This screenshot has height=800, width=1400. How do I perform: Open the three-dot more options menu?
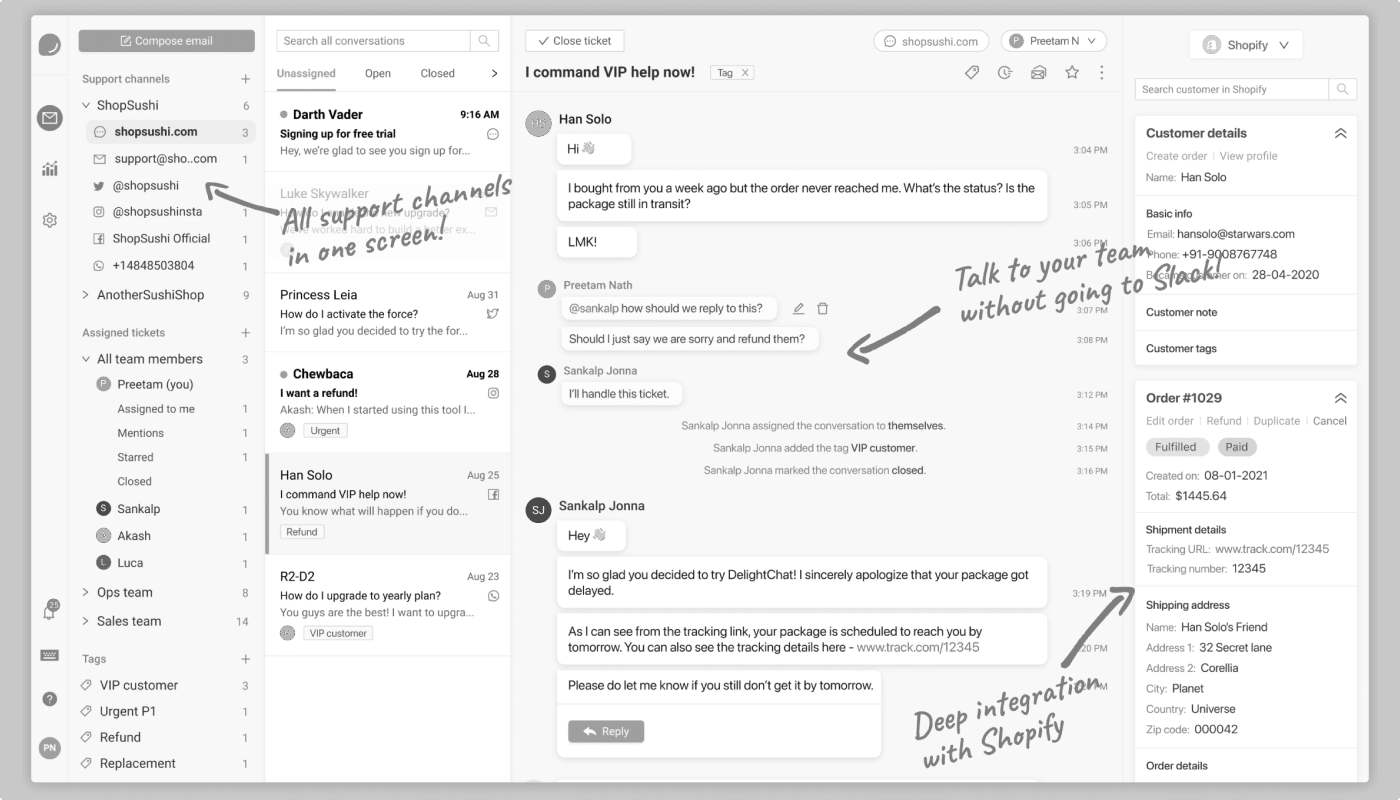tap(1102, 72)
